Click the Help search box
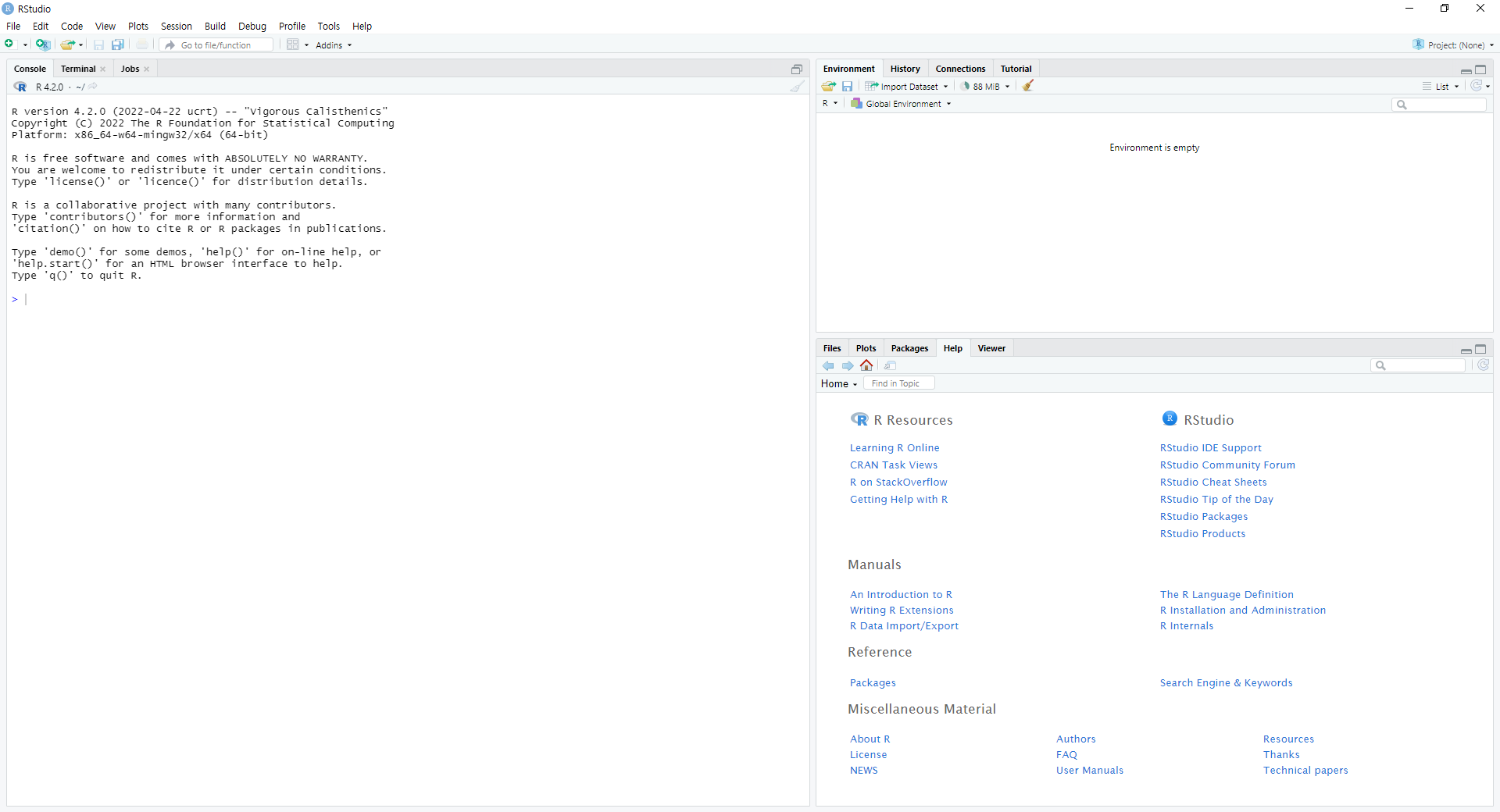Image resolution: width=1500 pixels, height=812 pixels. pos(1418,365)
